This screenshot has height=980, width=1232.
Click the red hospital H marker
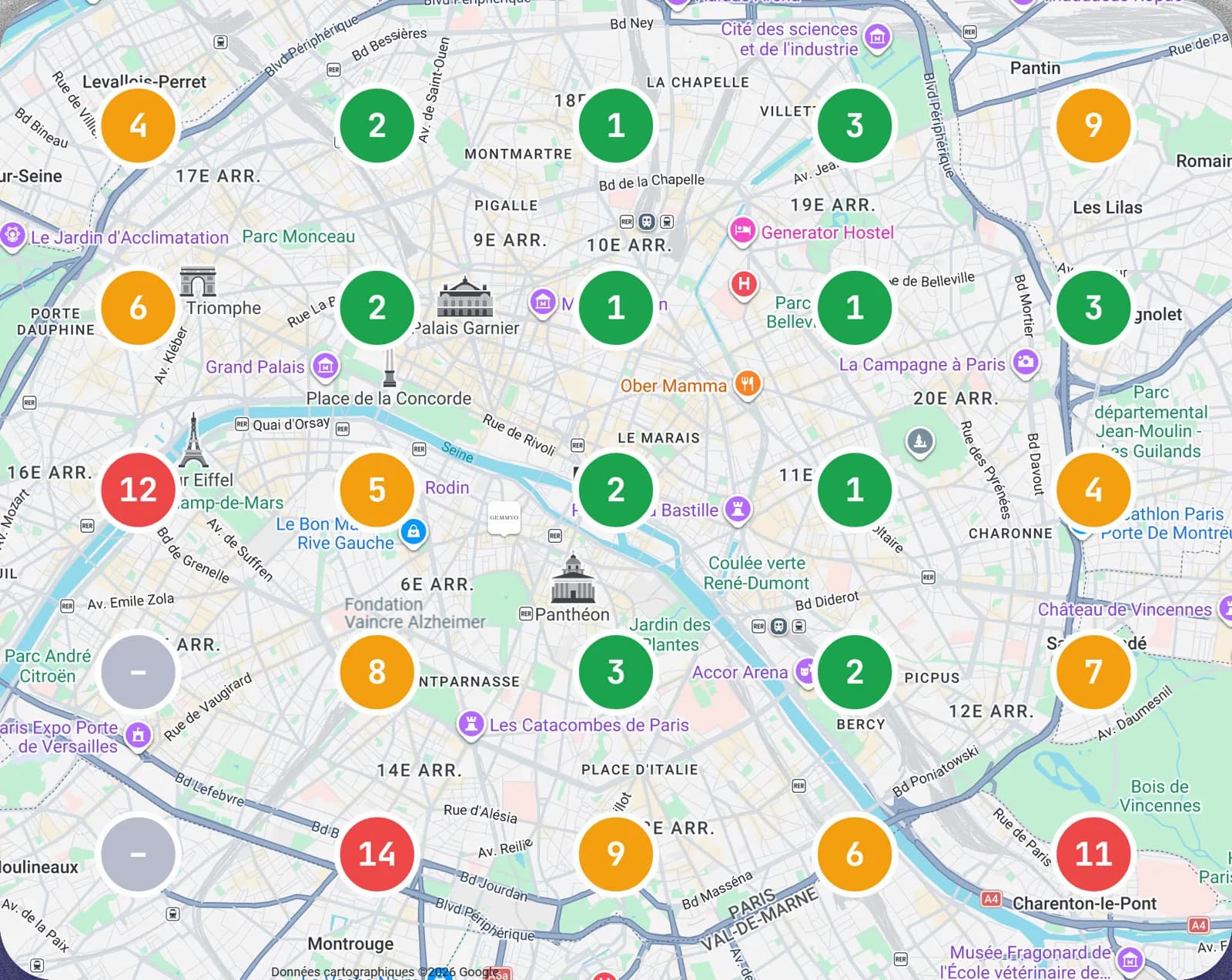pyautogui.click(x=744, y=284)
